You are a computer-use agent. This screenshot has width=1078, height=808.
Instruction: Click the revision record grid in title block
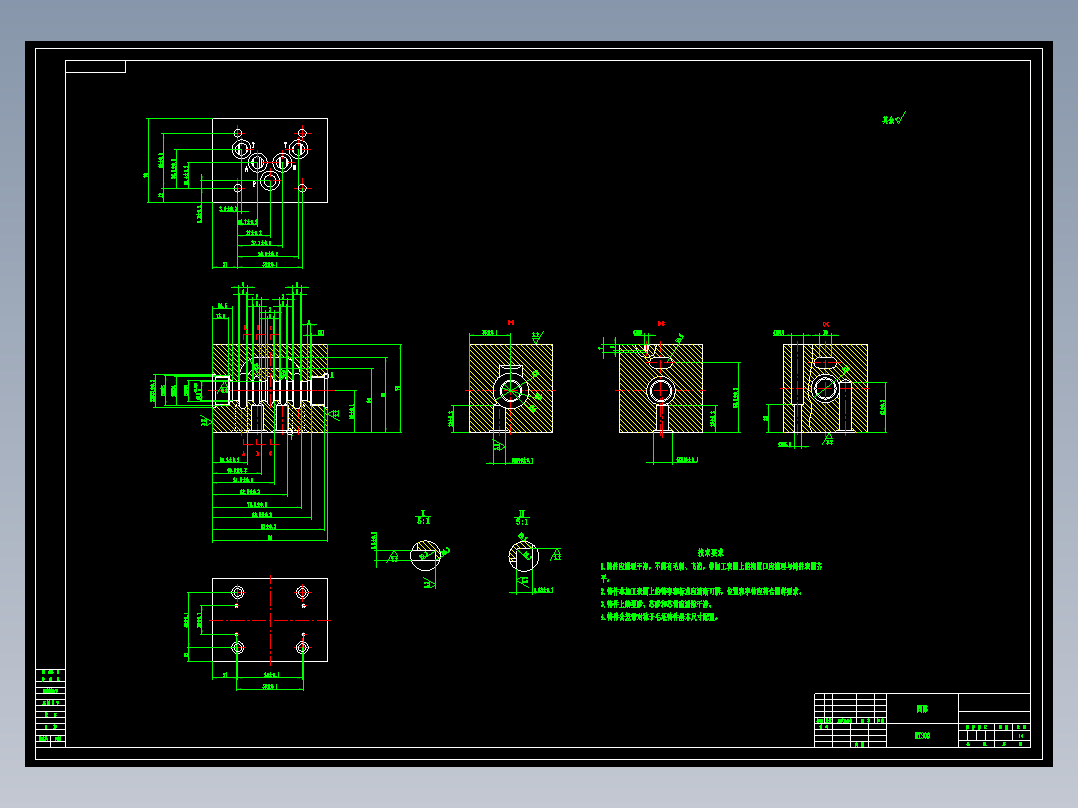(850, 720)
